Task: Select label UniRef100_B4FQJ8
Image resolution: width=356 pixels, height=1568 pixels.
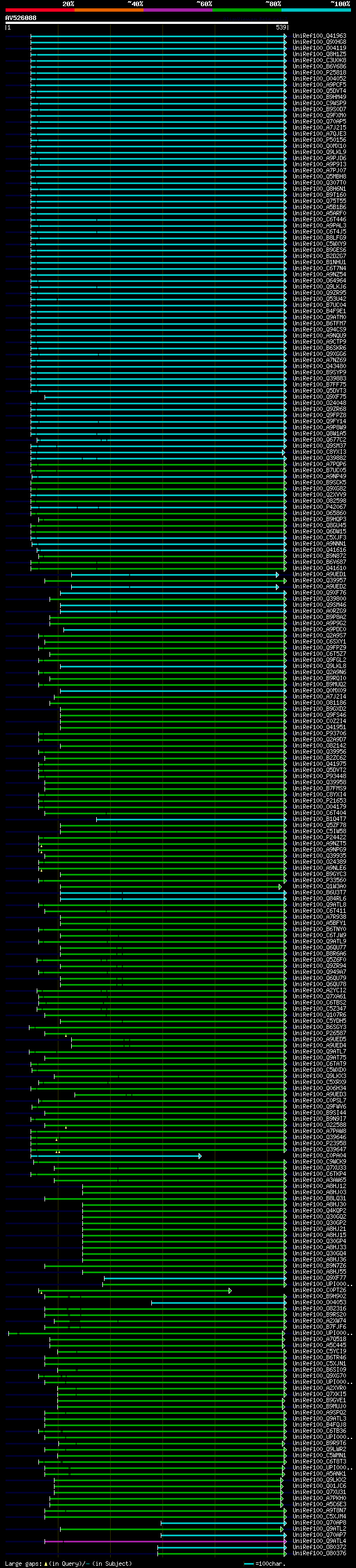Action: coord(319,1424)
